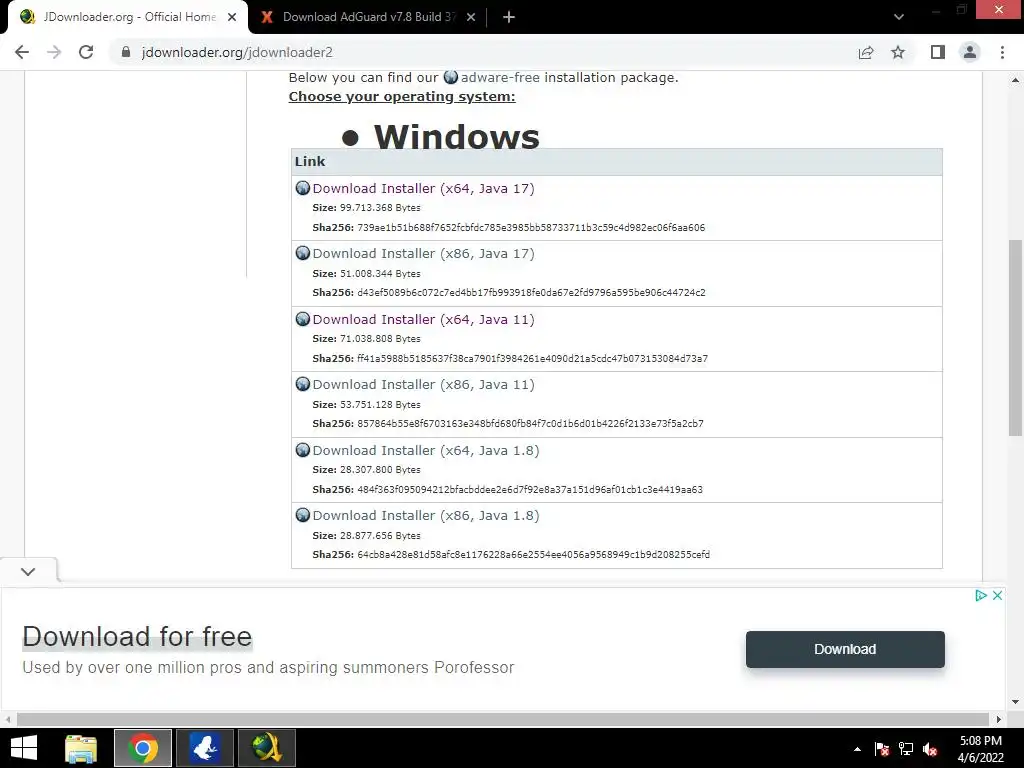Open the Chrome side panel icon
The image size is (1024, 768).
[938, 52]
